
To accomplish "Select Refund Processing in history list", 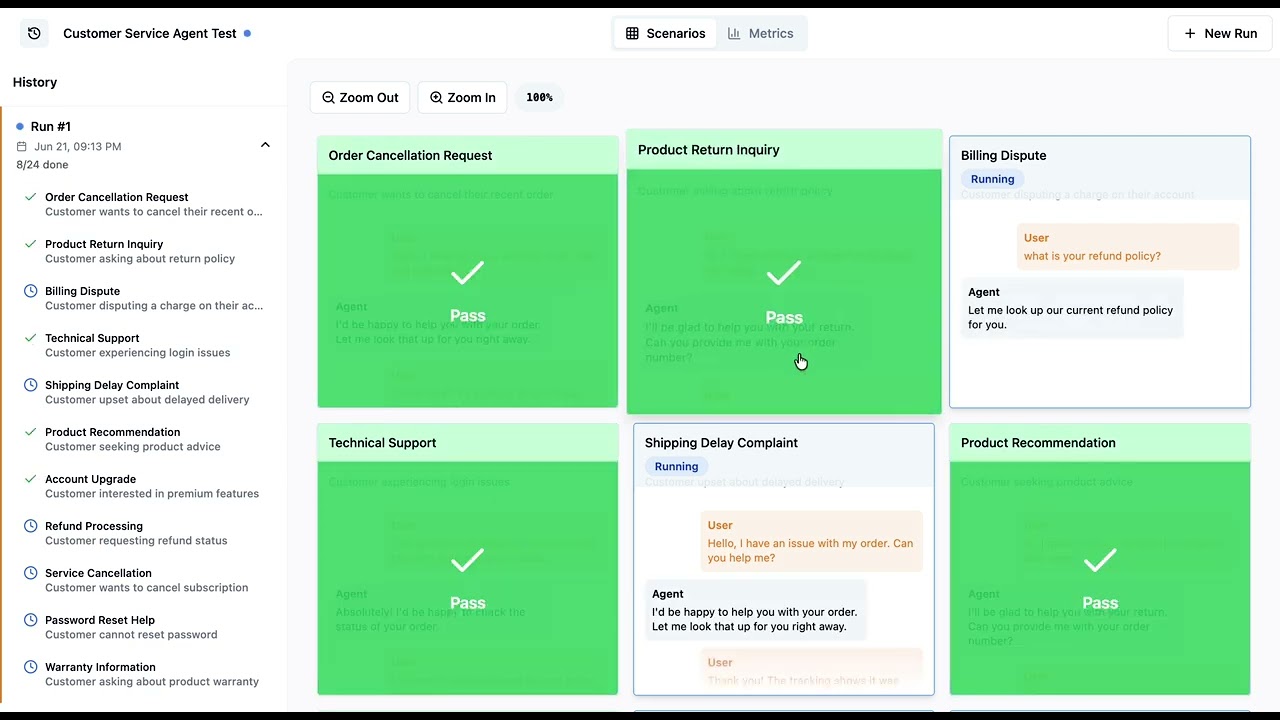I will click(x=144, y=533).
